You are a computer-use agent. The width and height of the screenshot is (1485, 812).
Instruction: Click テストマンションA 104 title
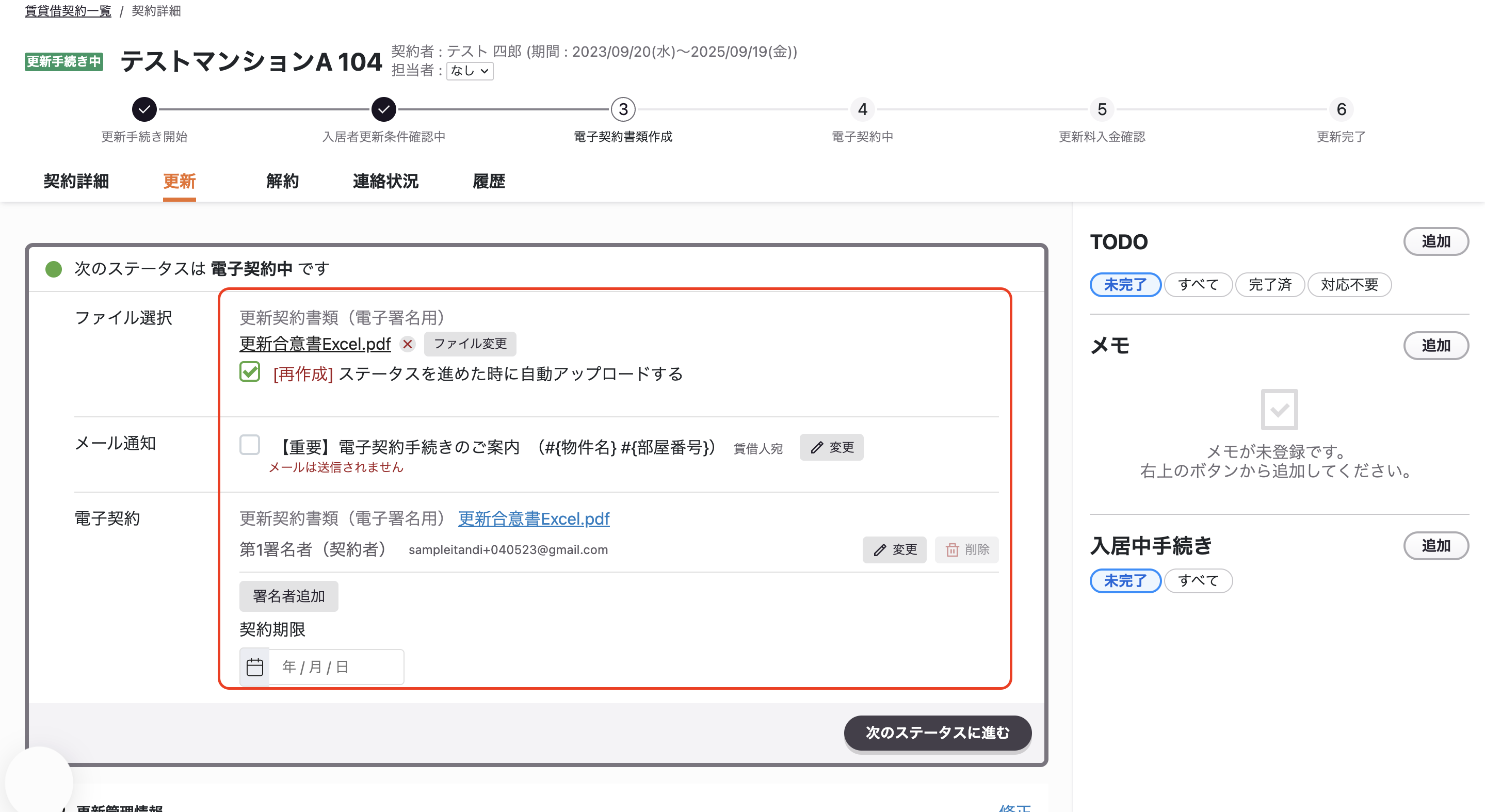click(251, 62)
